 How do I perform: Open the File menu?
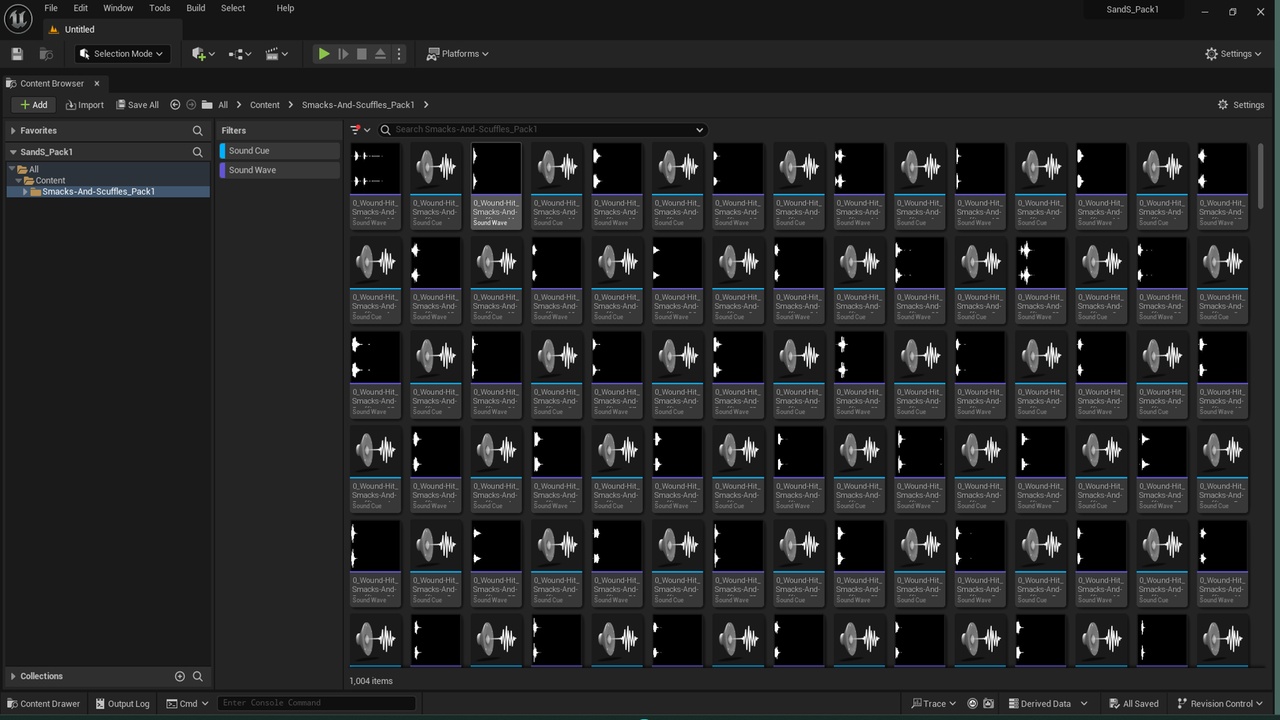(51, 8)
